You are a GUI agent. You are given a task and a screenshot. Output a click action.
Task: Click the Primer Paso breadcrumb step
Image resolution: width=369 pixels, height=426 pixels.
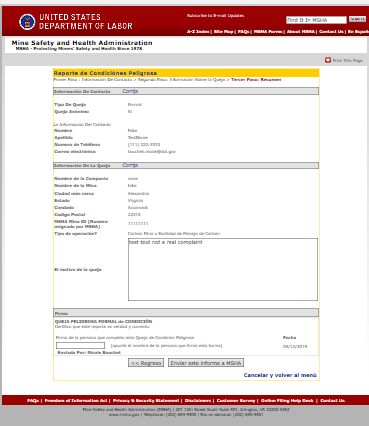click(x=93, y=80)
